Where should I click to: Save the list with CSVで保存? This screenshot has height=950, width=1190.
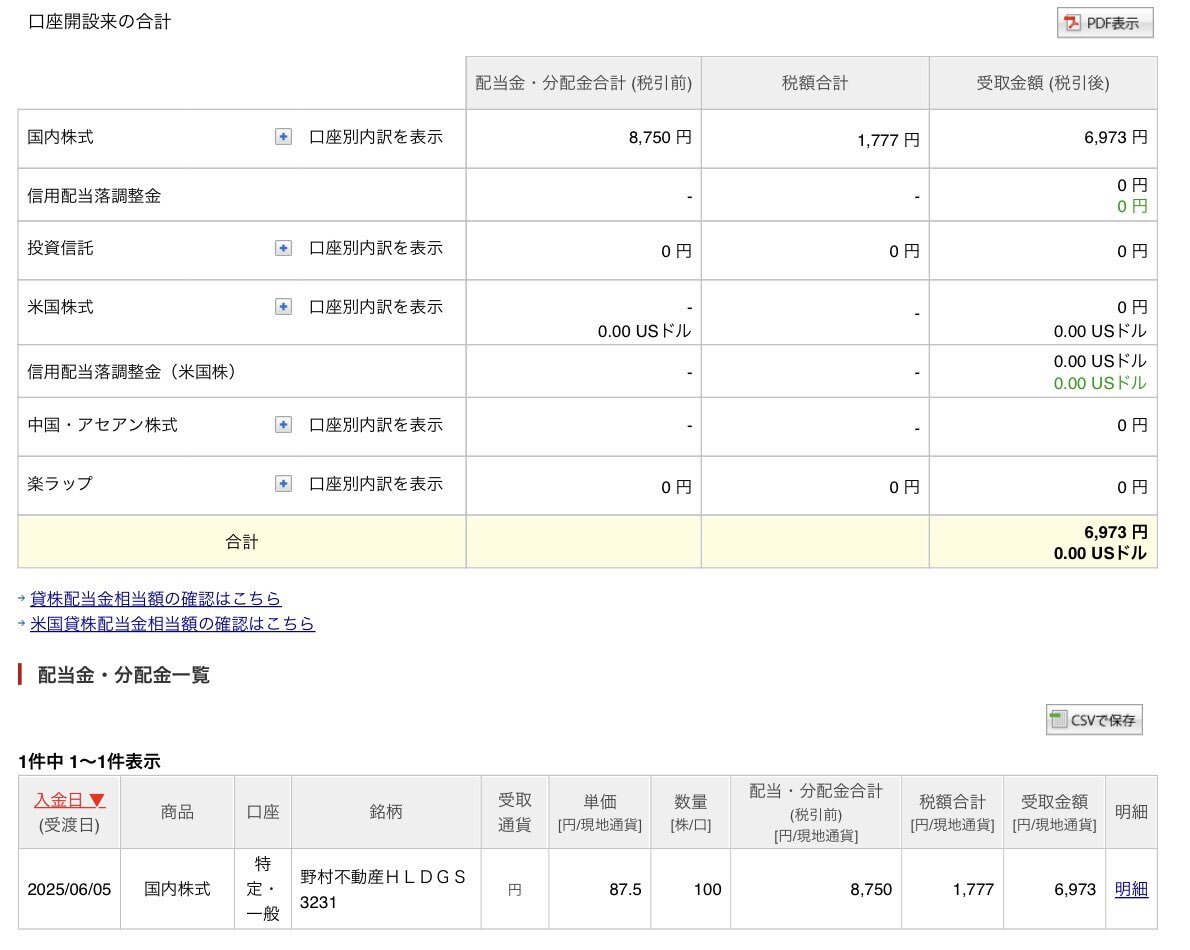coord(1094,720)
